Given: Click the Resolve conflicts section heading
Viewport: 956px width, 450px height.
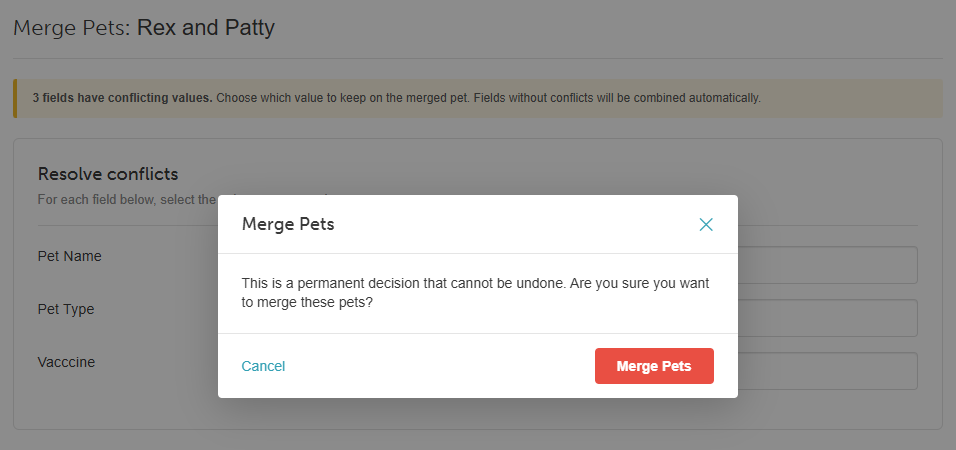Looking at the screenshot, I should click(x=108, y=174).
